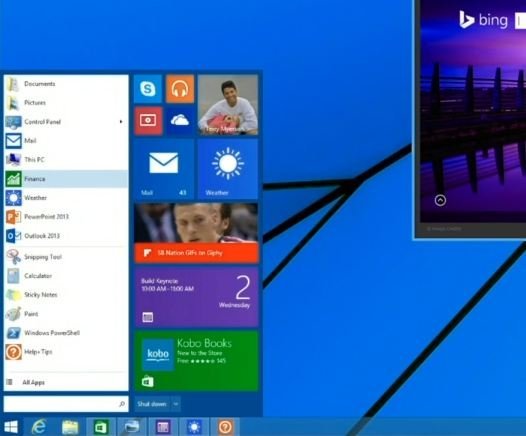This screenshot has width=526, height=436.
Task: Open Help+Tips icon in the taskbar
Action: [225, 427]
